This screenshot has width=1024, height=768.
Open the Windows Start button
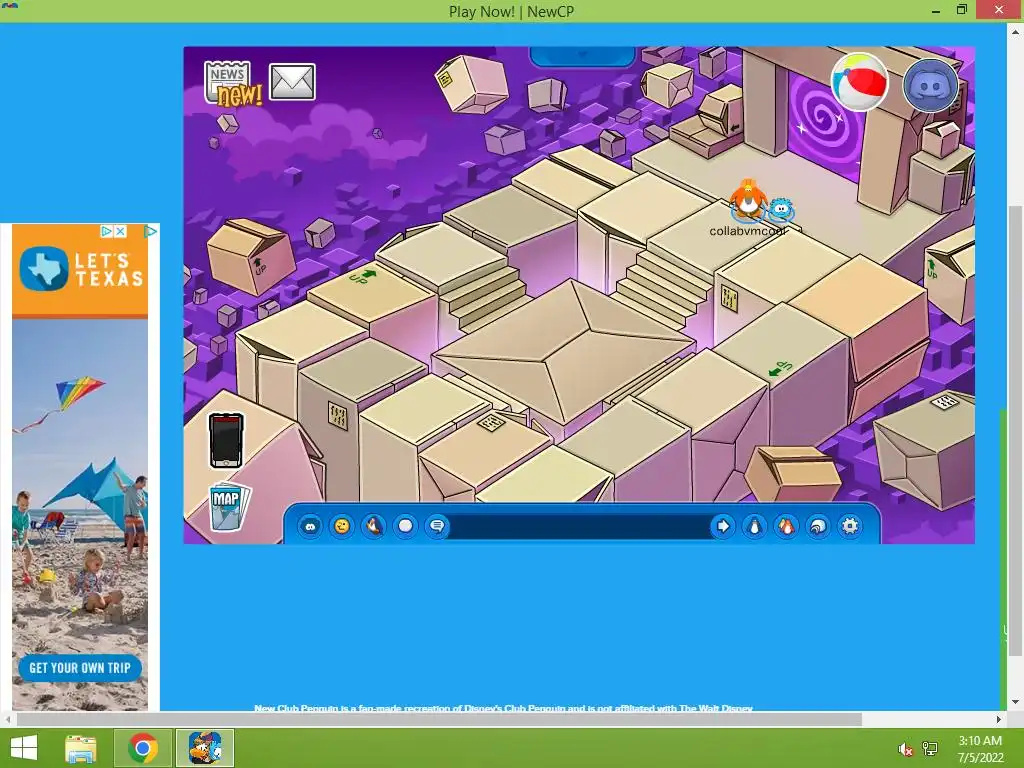click(x=24, y=748)
